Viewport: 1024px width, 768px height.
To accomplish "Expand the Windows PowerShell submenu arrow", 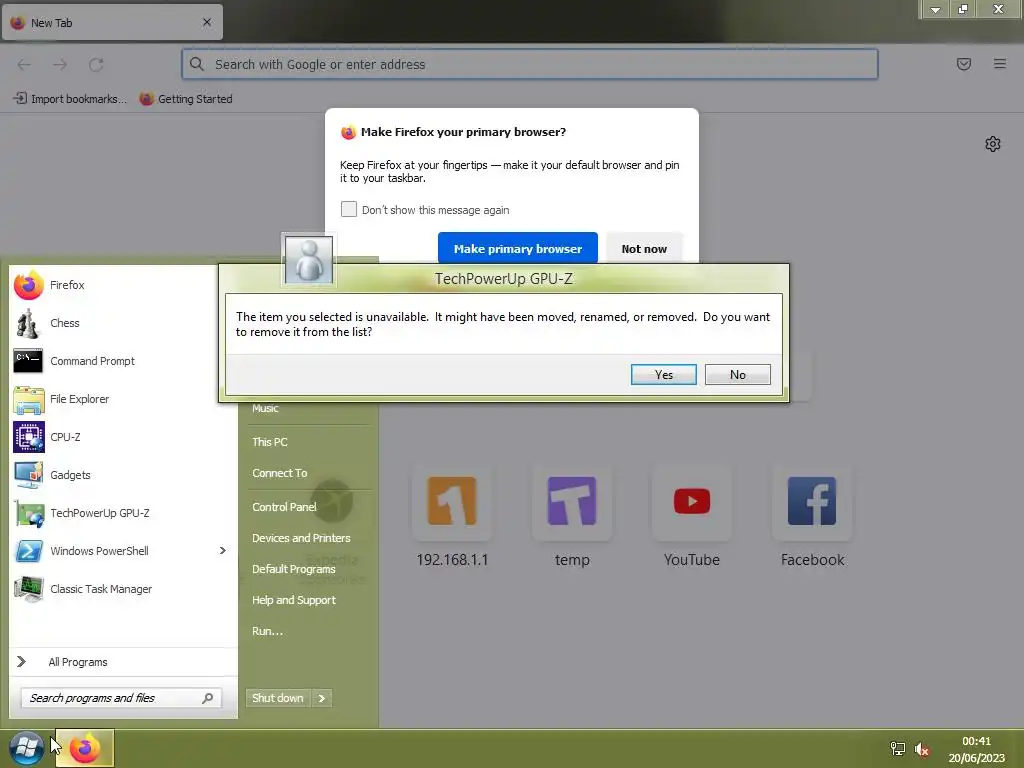I will coord(223,551).
